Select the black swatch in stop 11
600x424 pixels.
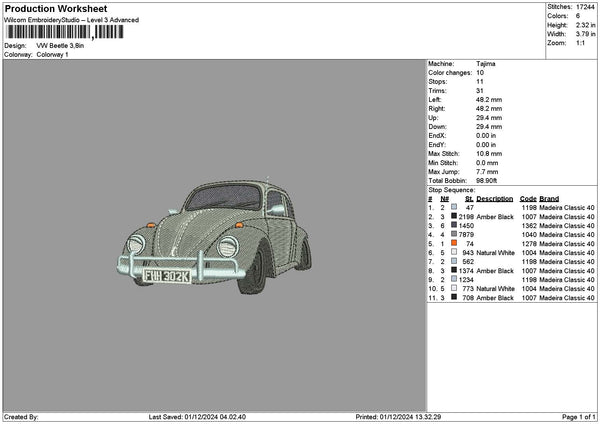454,297
